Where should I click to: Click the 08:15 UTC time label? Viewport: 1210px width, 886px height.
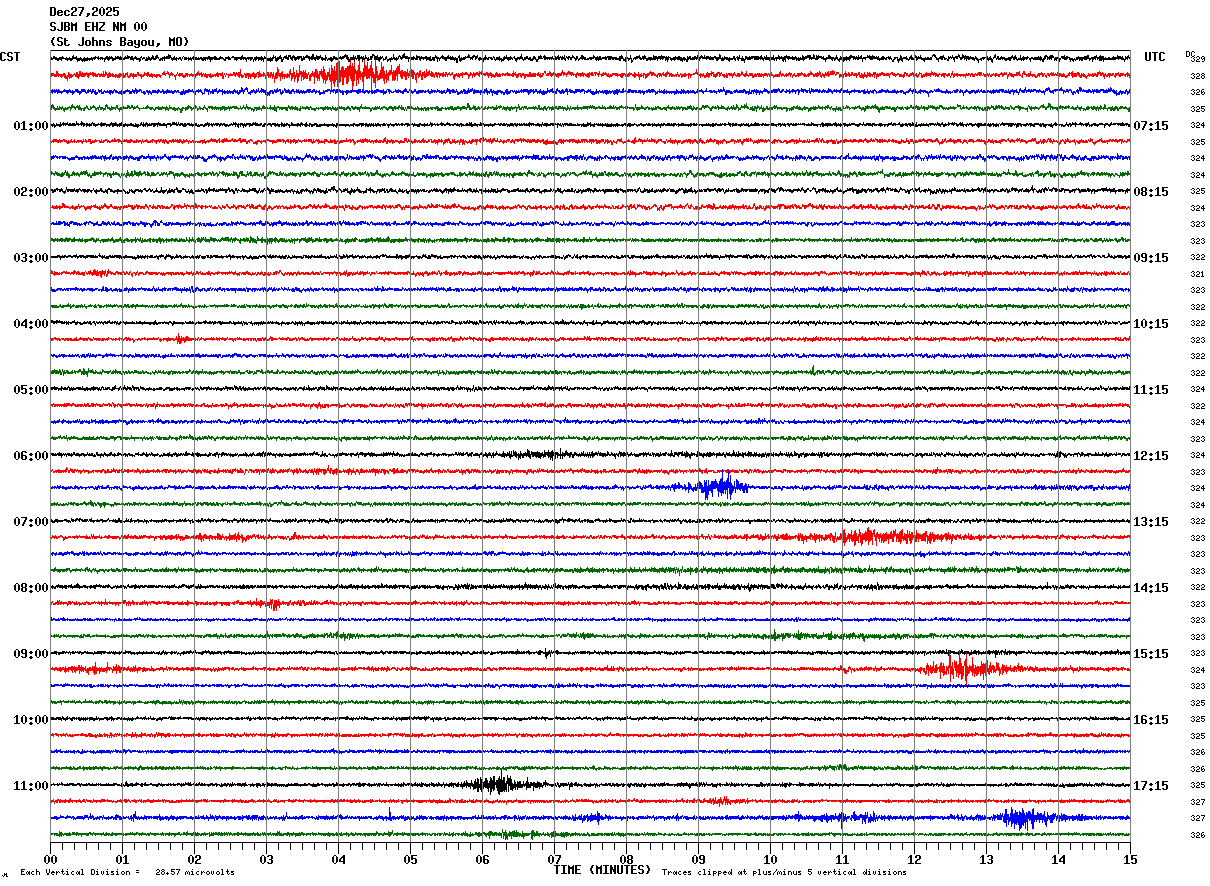1151,192
